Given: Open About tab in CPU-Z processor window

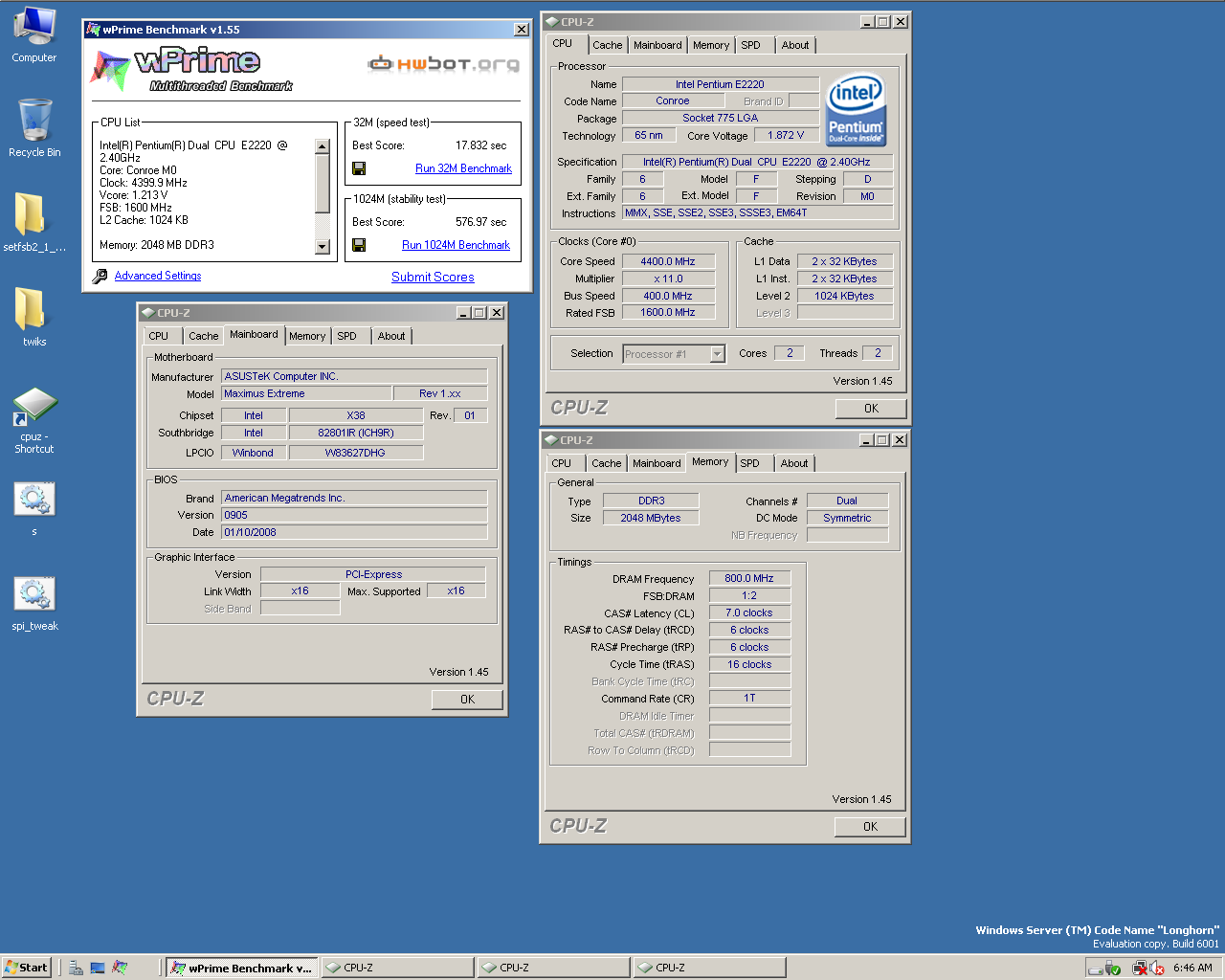Looking at the screenshot, I should [795, 45].
